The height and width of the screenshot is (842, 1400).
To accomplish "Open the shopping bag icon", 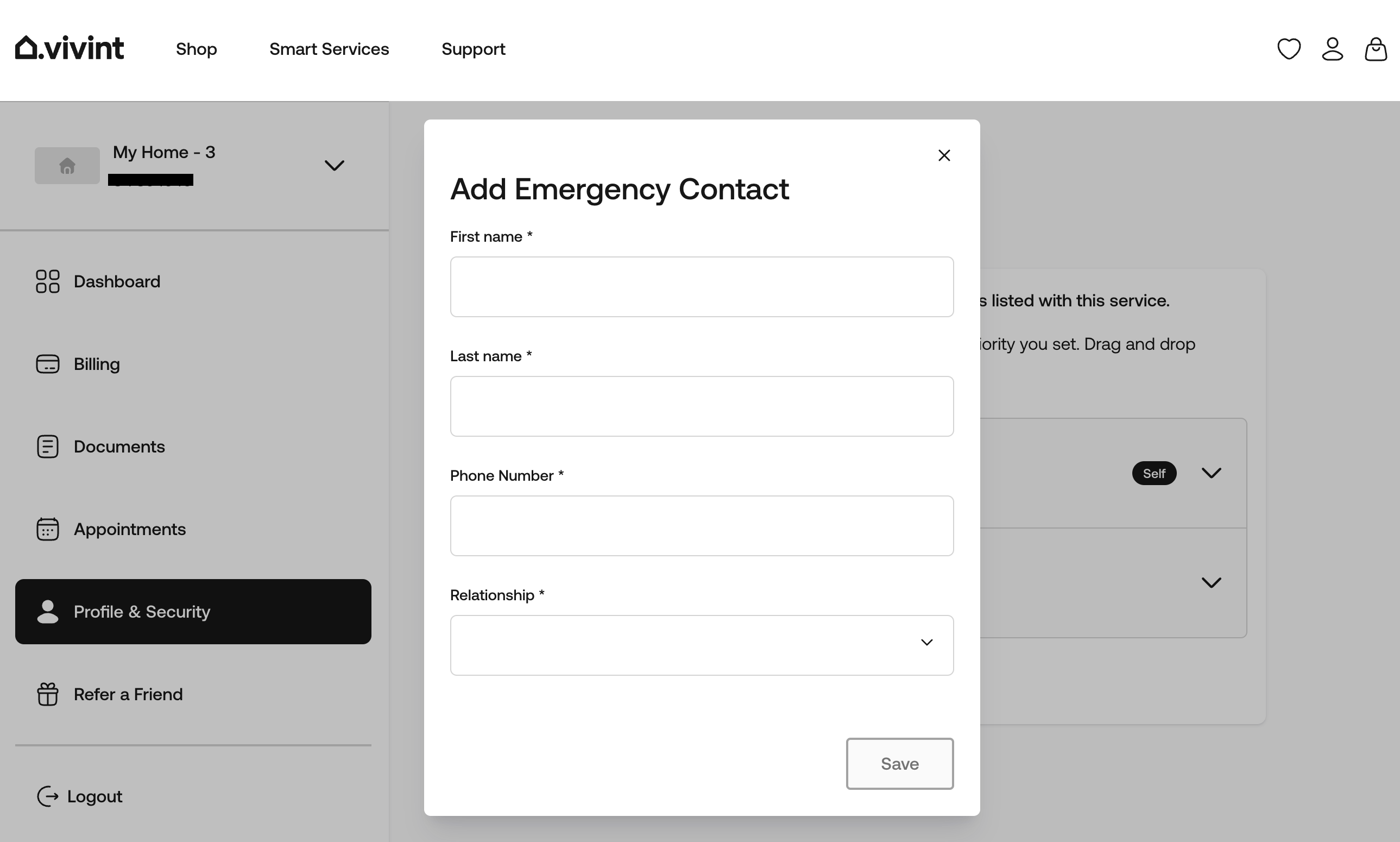I will point(1375,49).
